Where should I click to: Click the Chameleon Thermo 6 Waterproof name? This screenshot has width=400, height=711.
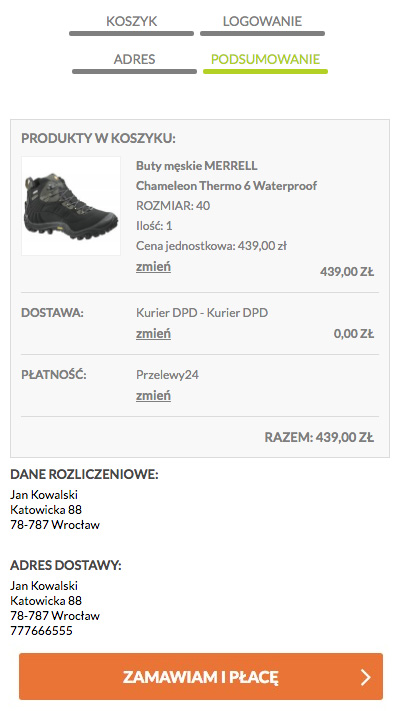click(226, 186)
